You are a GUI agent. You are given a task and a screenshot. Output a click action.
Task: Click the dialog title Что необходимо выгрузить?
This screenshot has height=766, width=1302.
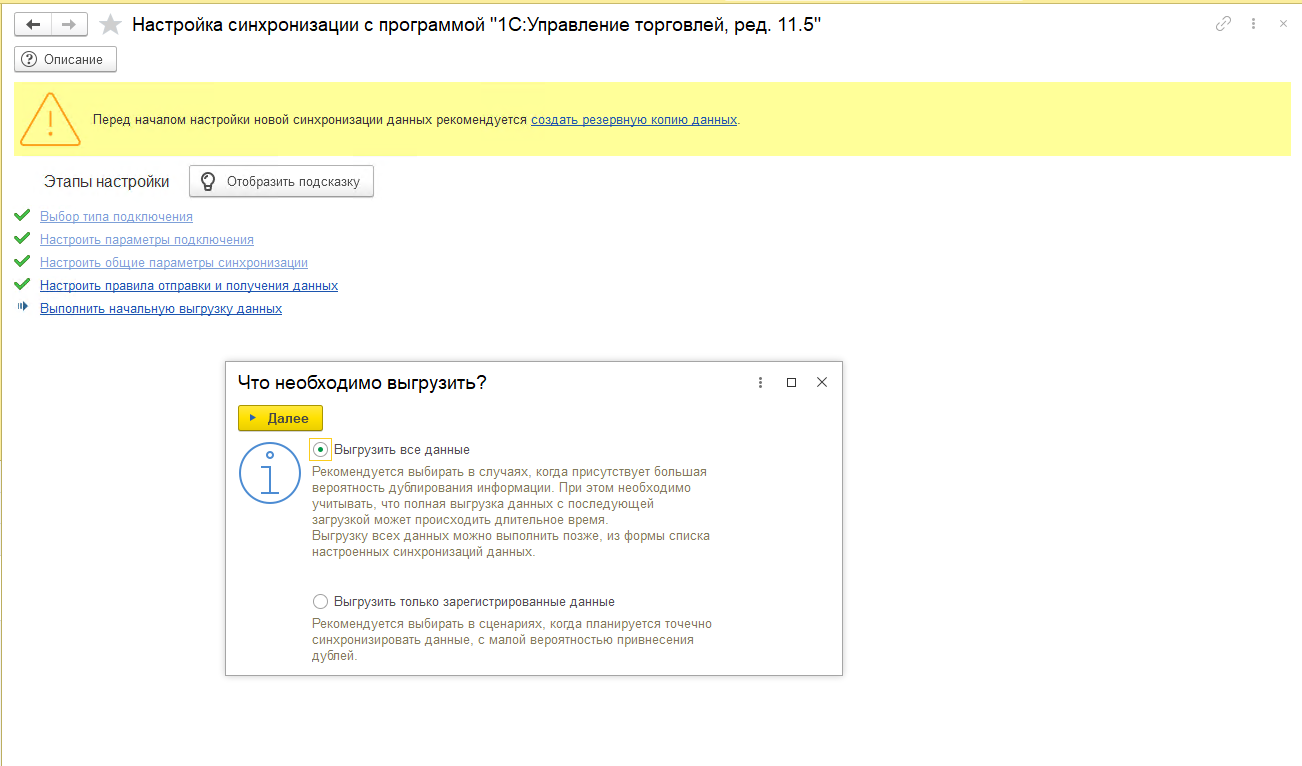pos(362,382)
